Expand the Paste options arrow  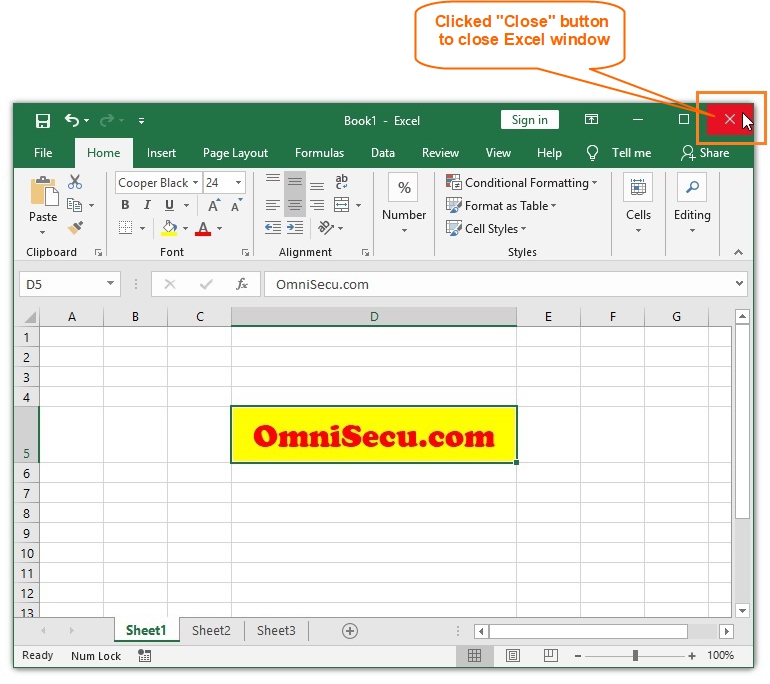(42, 232)
